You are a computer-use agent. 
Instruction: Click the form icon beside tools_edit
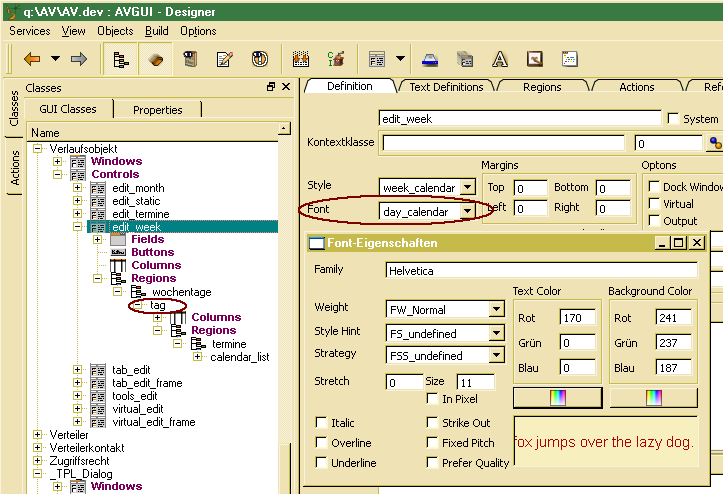point(98,396)
